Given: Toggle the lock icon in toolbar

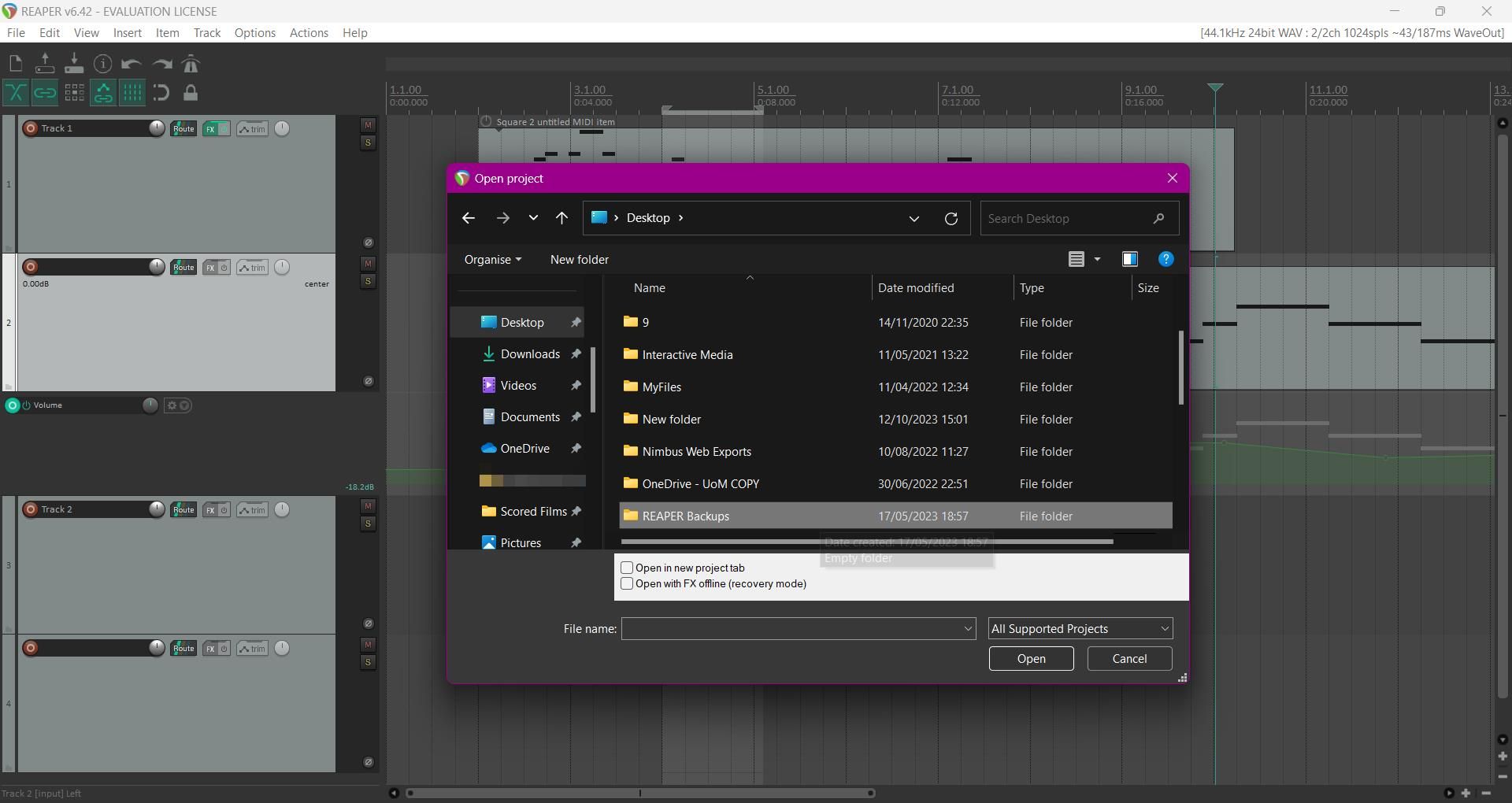Looking at the screenshot, I should tap(191, 93).
